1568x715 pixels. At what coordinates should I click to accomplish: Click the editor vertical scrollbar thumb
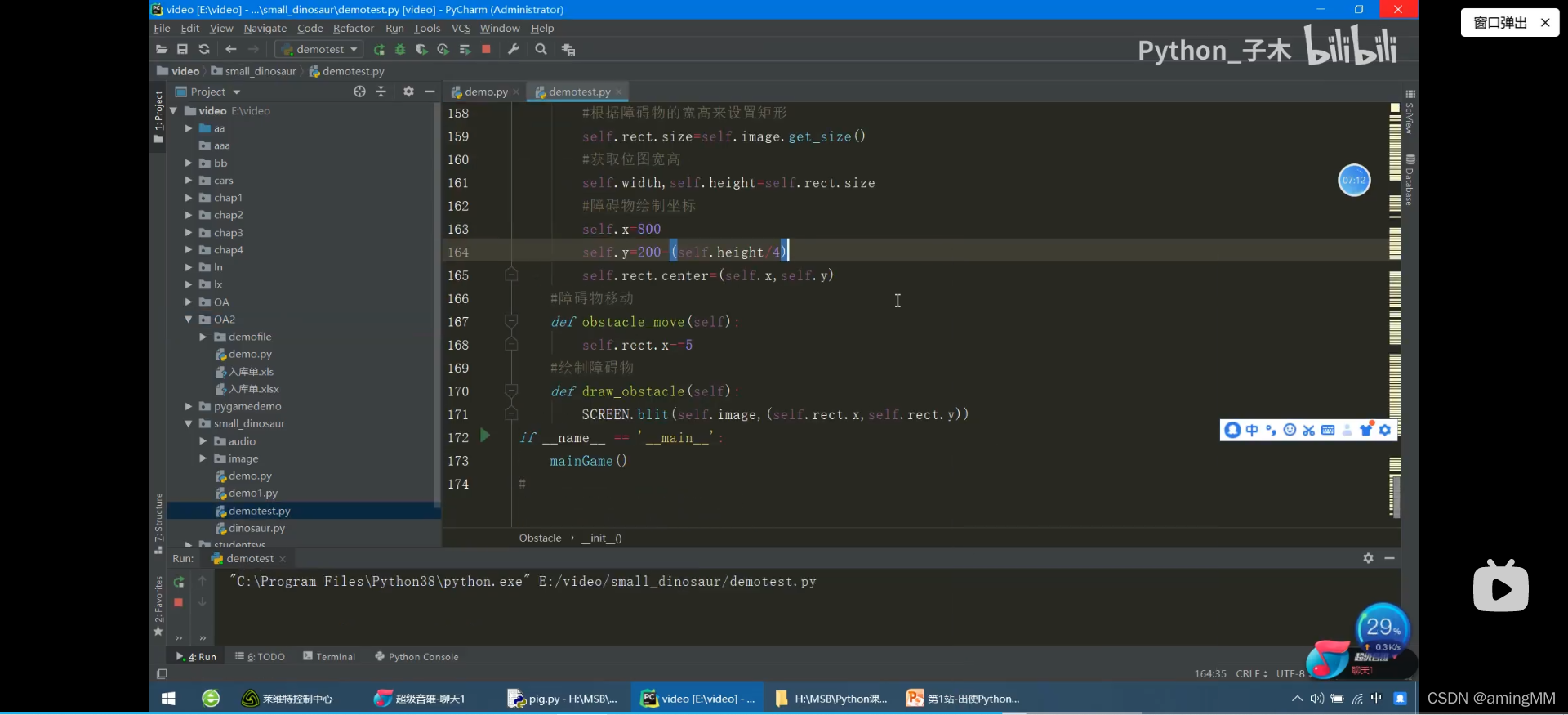click(x=1396, y=496)
